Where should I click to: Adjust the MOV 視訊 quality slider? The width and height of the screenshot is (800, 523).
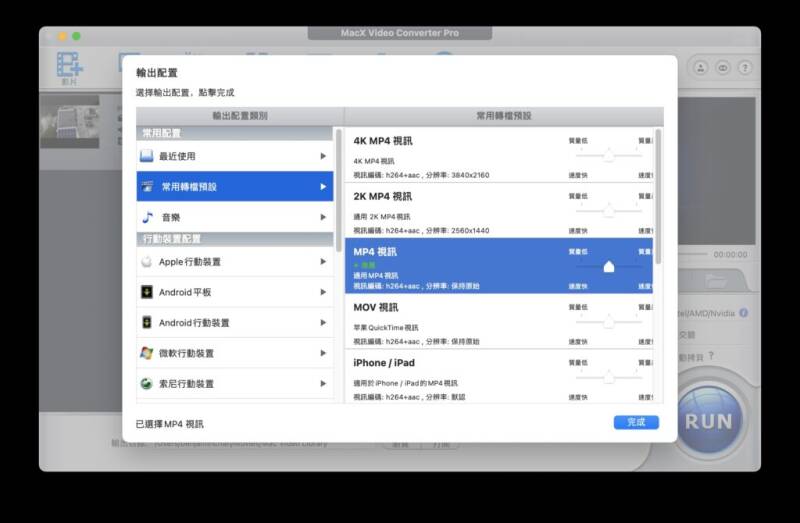tap(609, 321)
